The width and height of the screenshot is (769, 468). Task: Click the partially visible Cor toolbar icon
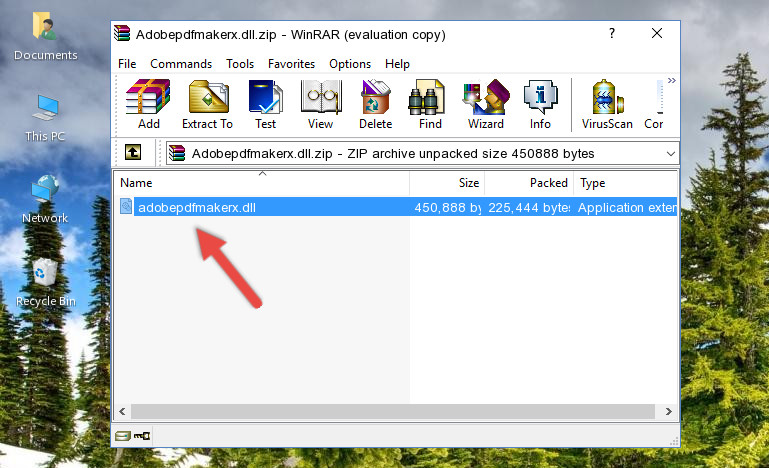click(654, 104)
